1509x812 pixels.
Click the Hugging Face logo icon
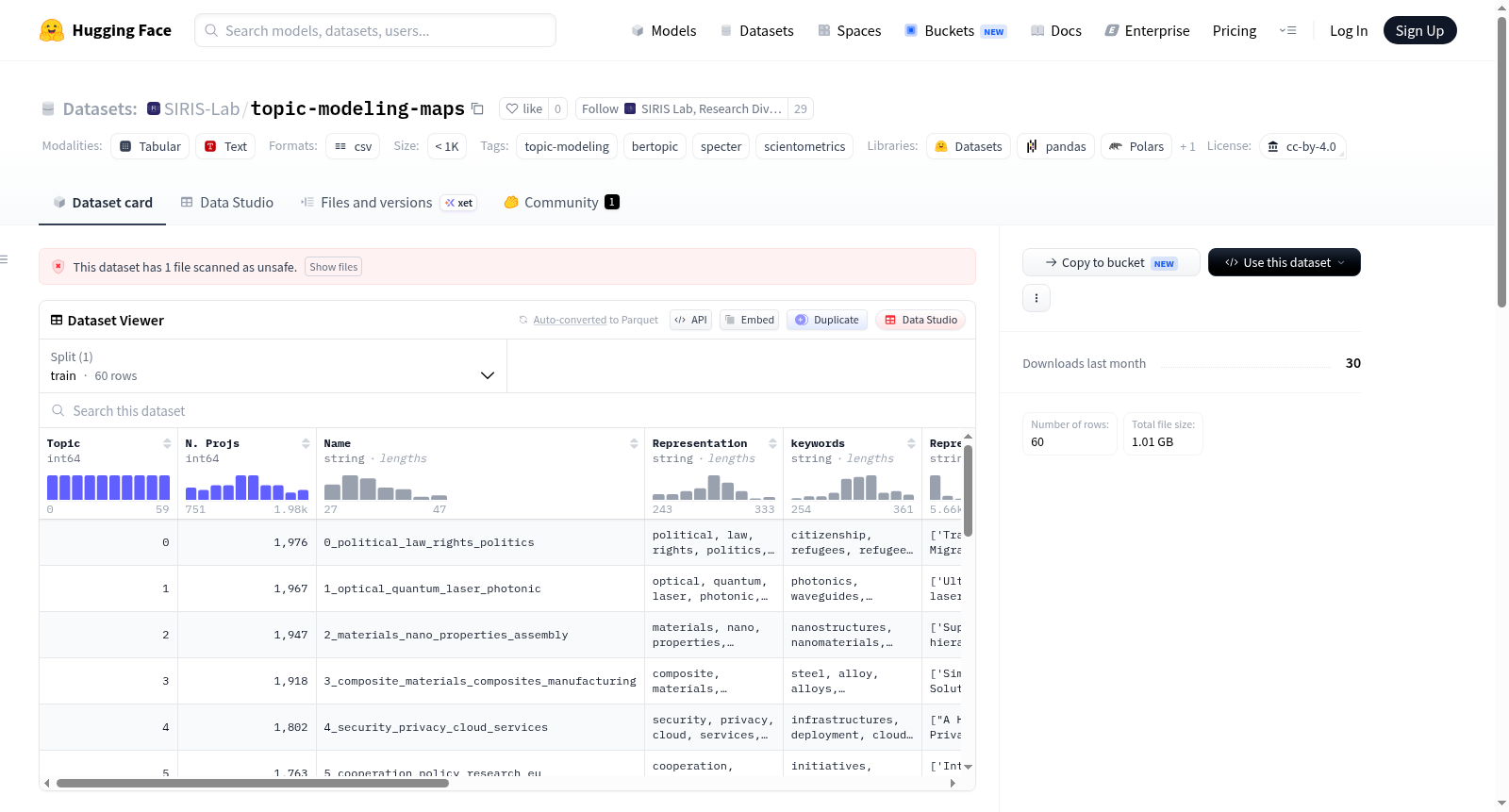[x=52, y=30]
